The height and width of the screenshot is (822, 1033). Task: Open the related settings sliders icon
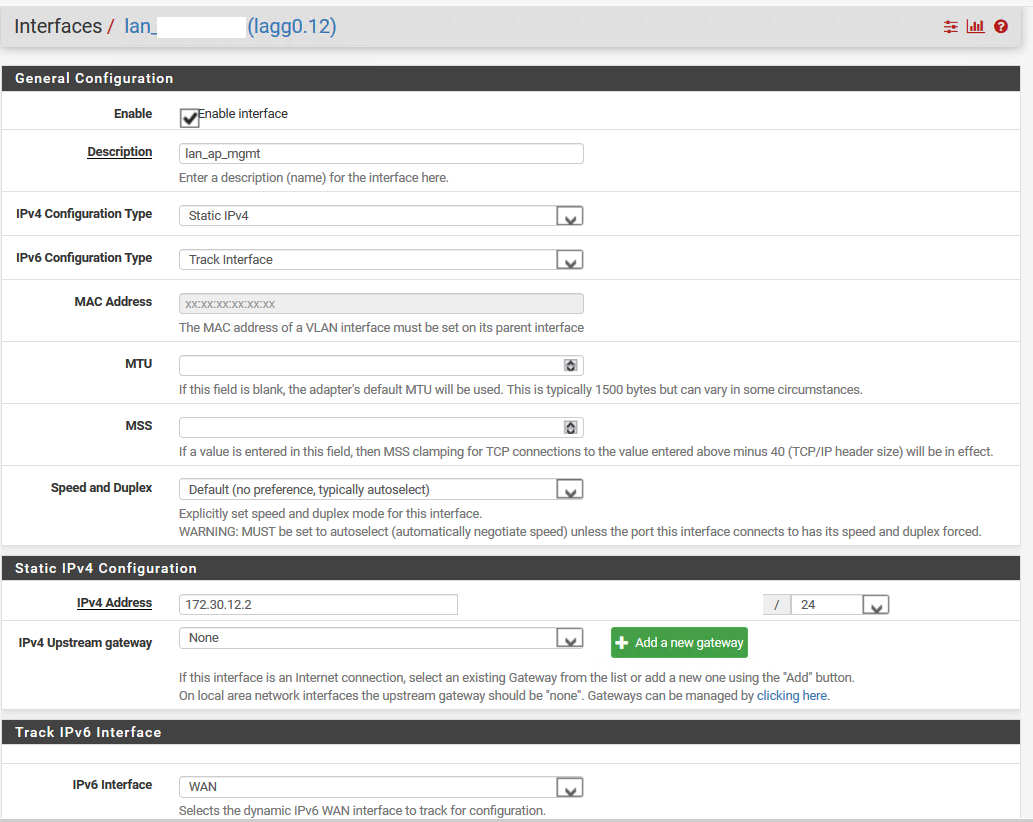(x=950, y=26)
